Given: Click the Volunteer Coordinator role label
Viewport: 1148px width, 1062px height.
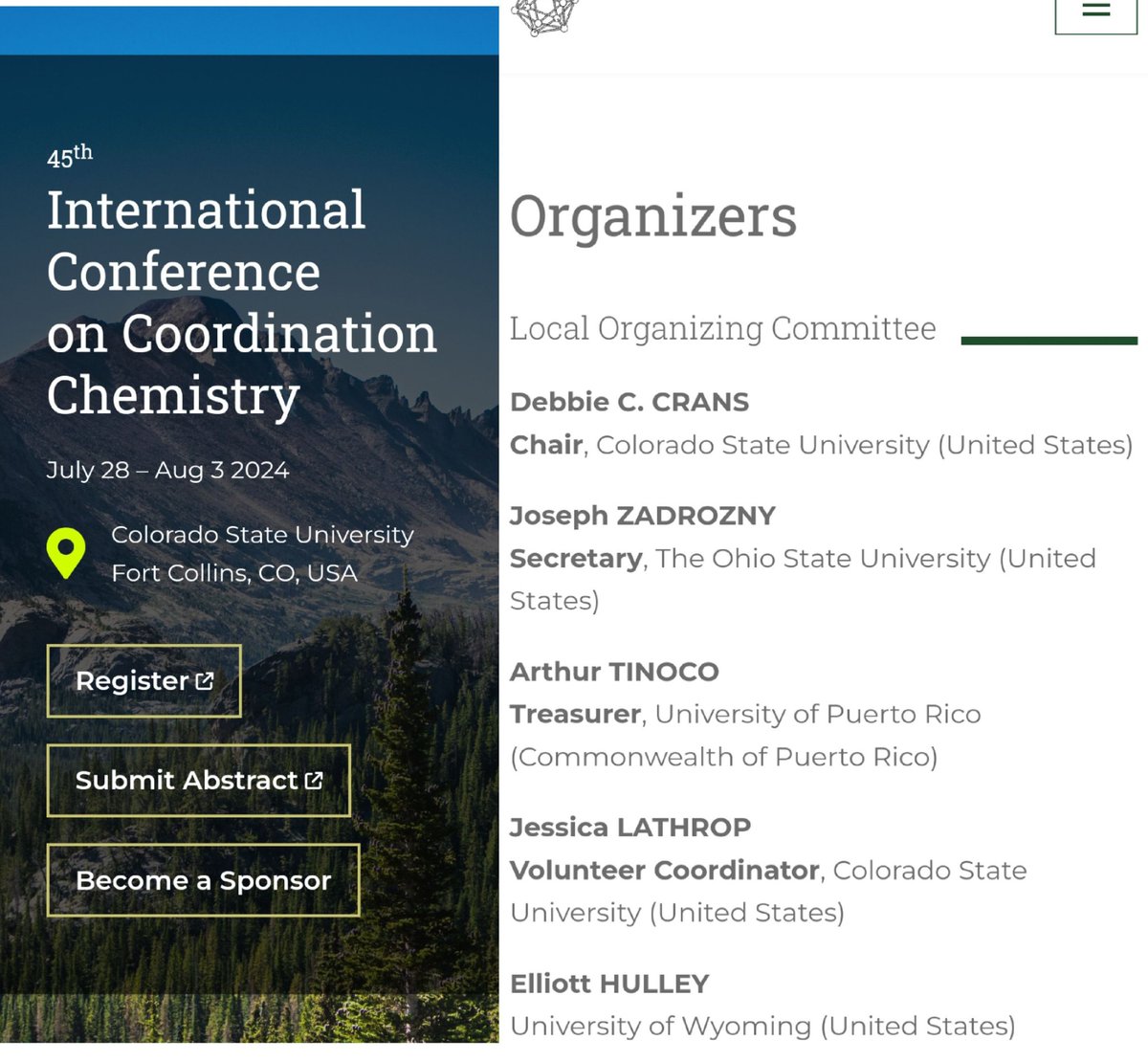Looking at the screenshot, I should [x=665, y=871].
